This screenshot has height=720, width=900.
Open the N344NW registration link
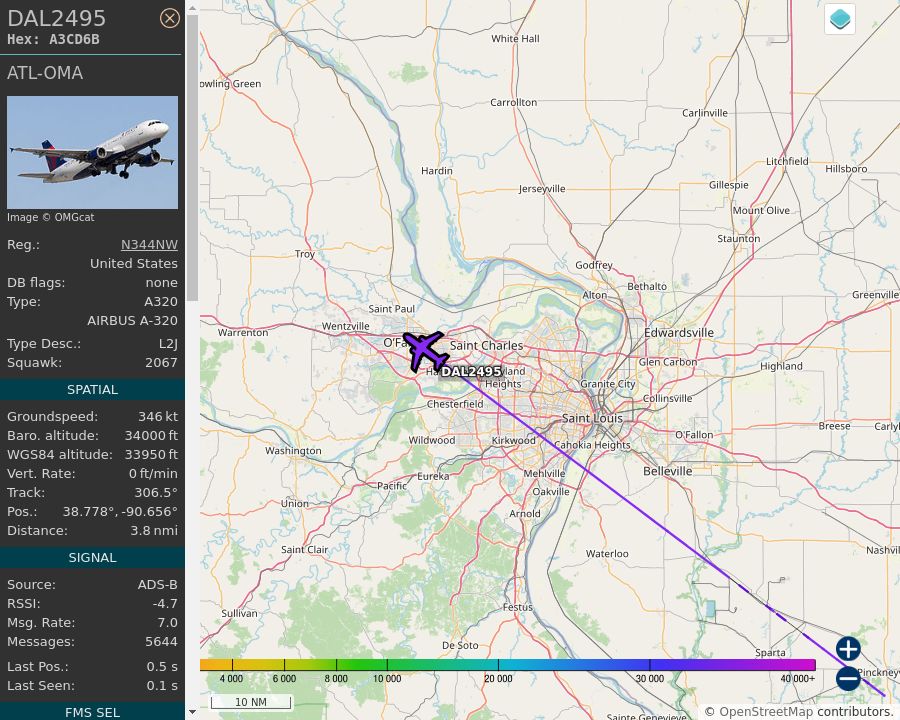(x=148, y=244)
